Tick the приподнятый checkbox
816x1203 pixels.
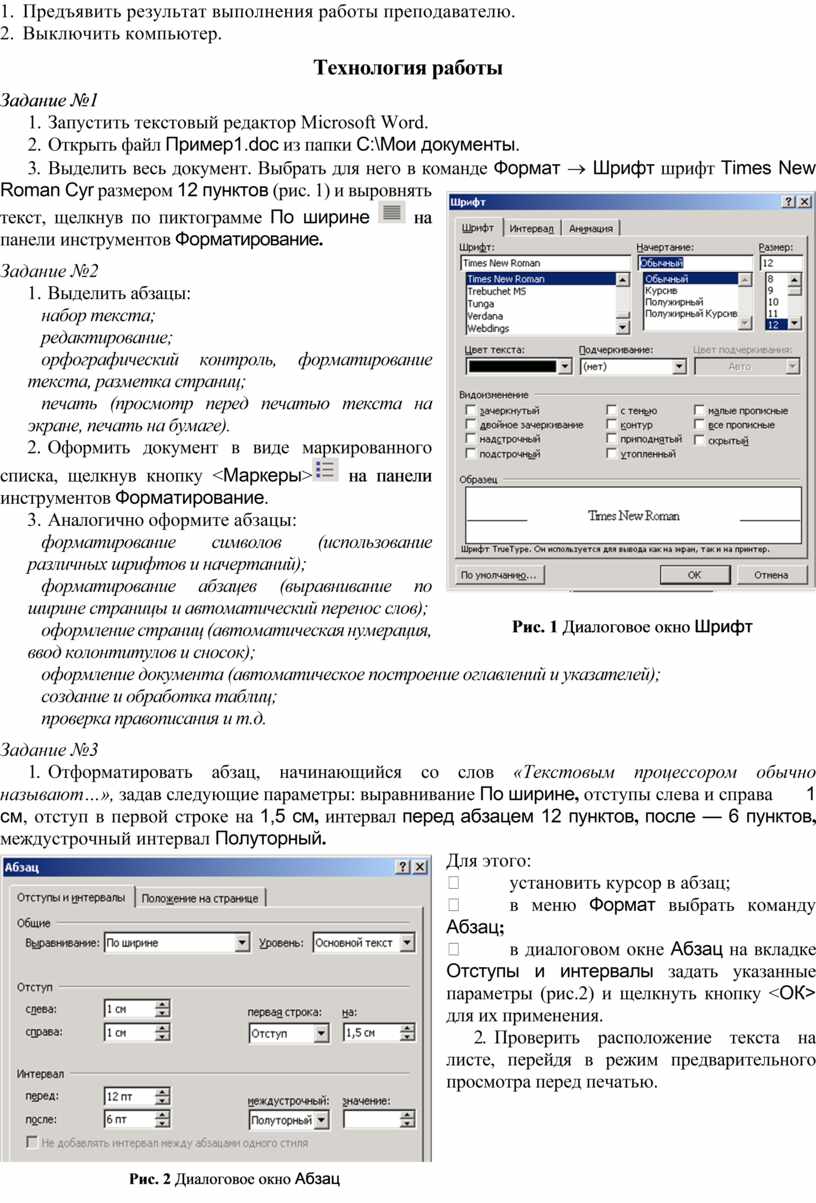pyautogui.click(x=612, y=439)
